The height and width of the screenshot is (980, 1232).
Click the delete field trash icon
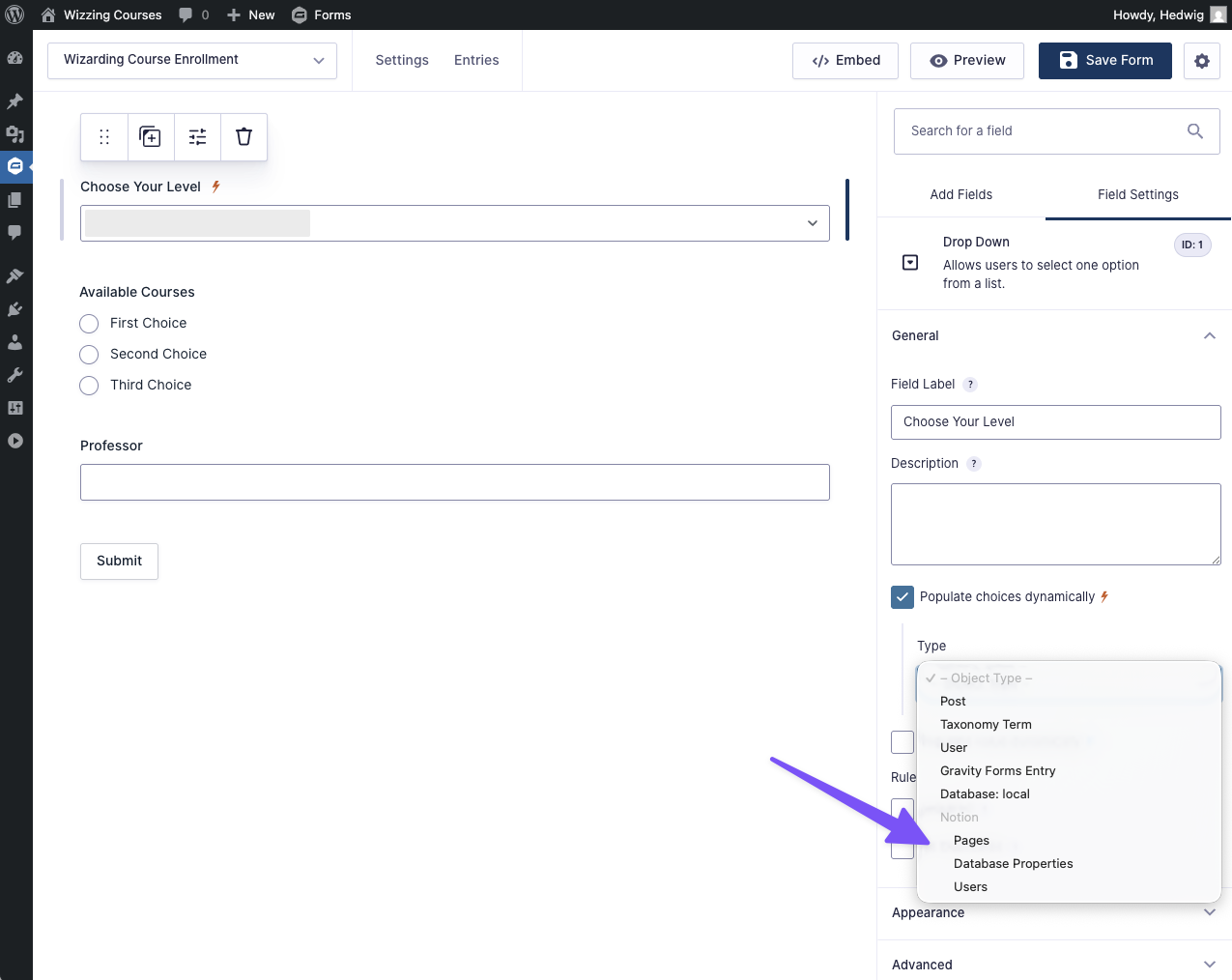click(x=244, y=136)
